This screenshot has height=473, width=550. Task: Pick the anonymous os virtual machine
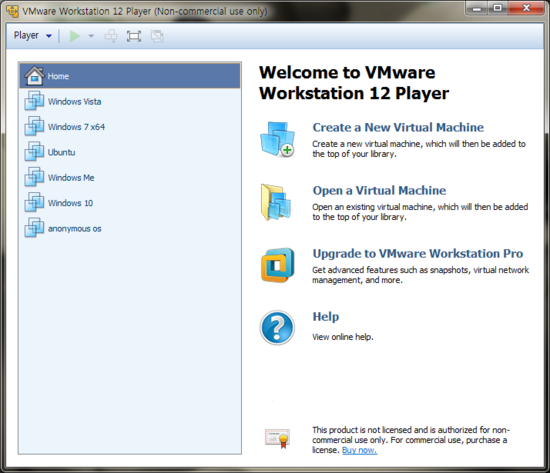pos(130,228)
